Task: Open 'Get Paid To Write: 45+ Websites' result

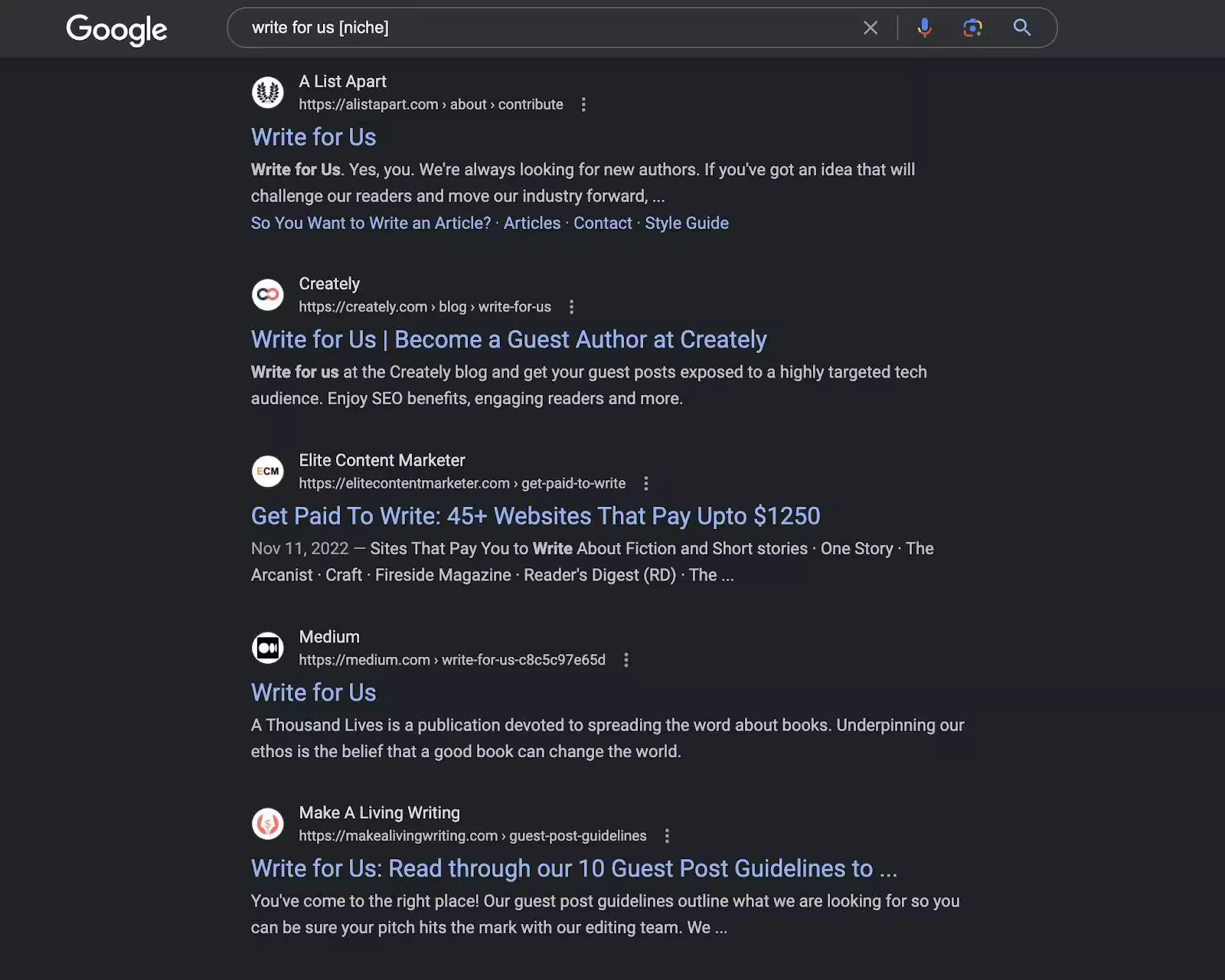Action: click(536, 516)
